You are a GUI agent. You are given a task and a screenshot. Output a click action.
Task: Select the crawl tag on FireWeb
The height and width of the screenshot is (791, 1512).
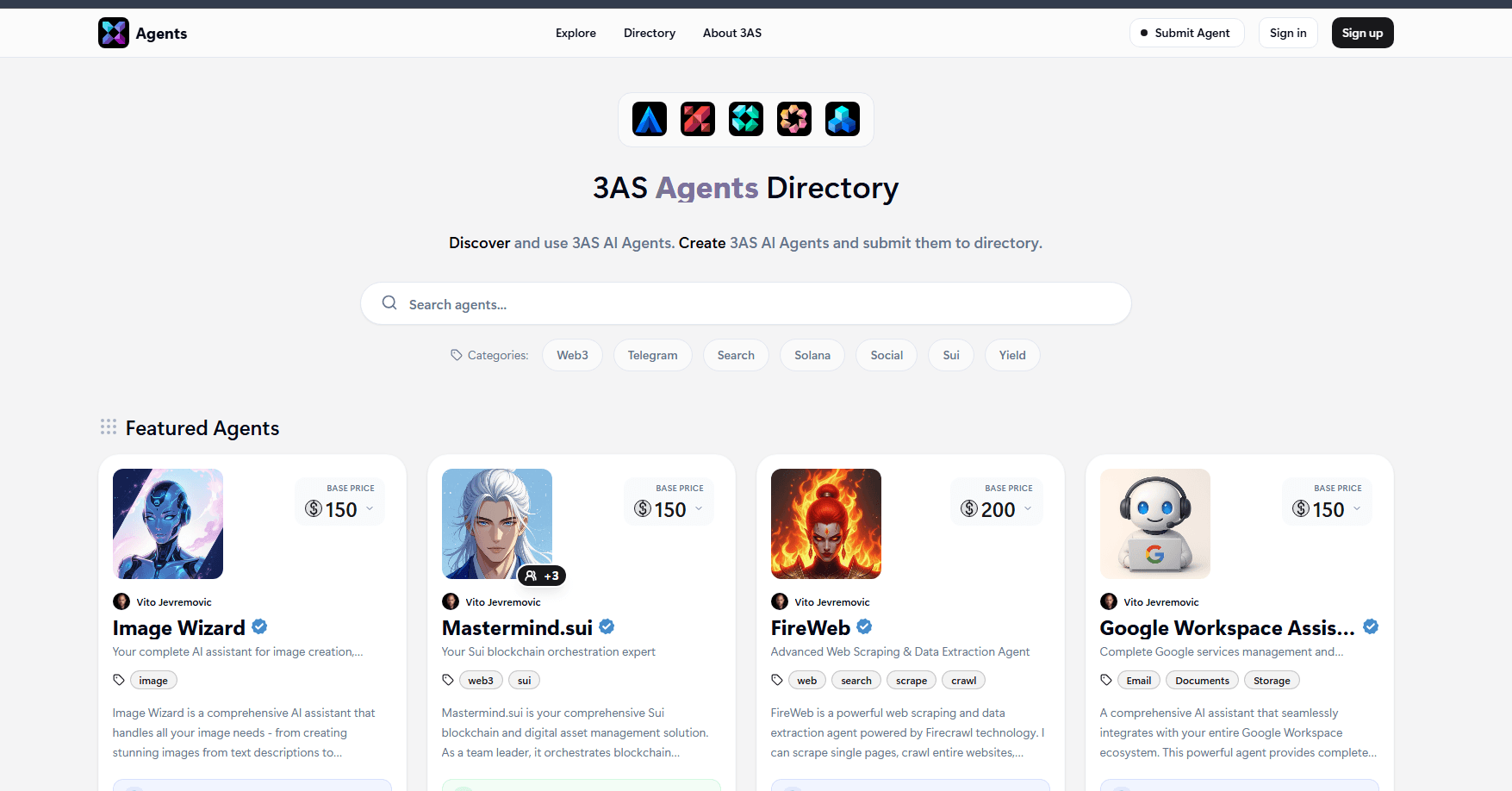click(963, 680)
